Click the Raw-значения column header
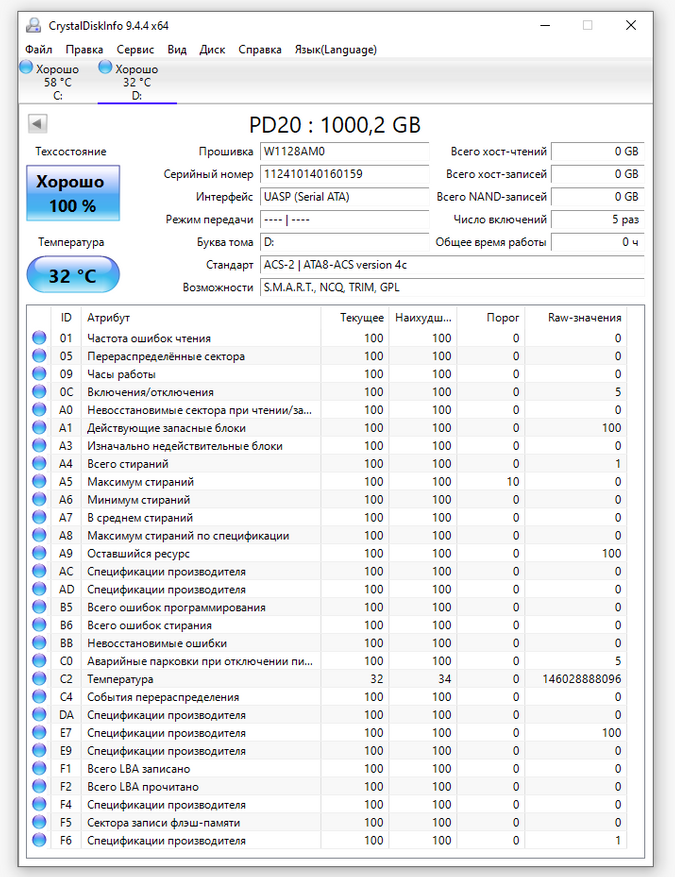675x877 pixels. 575,318
